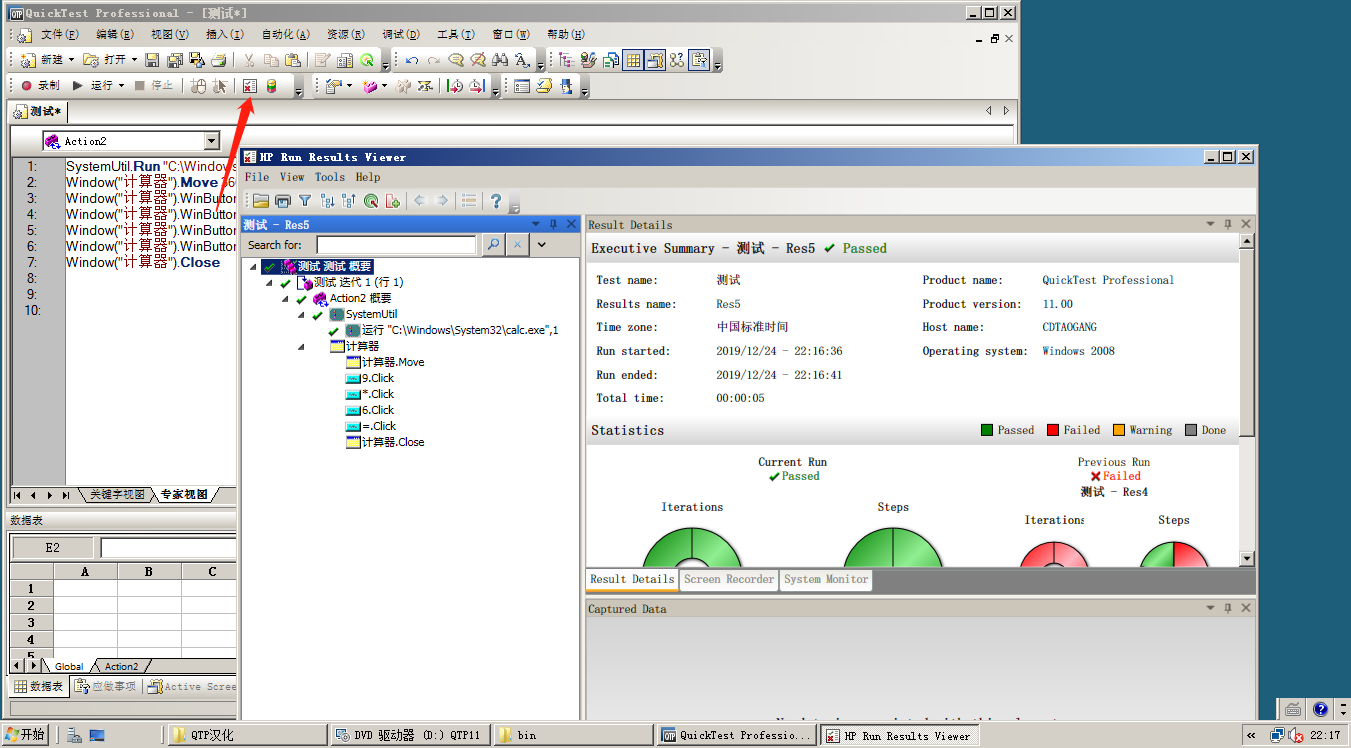Select the Action2 data sheet tab

coord(122,666)
